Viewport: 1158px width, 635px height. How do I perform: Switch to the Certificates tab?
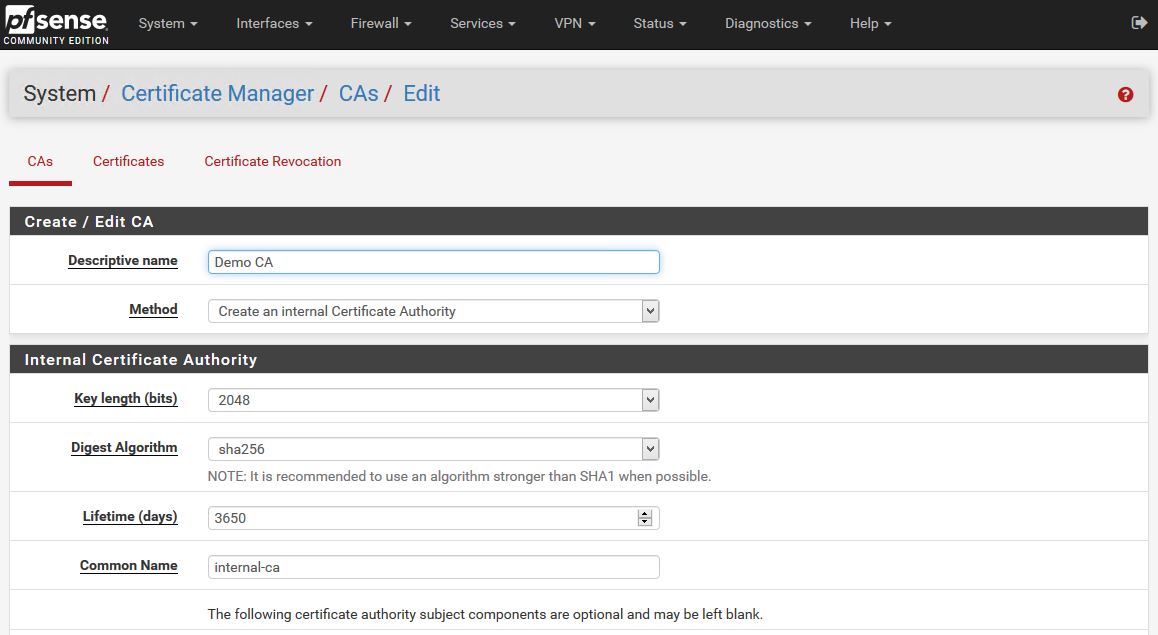(x=128, y=161)
